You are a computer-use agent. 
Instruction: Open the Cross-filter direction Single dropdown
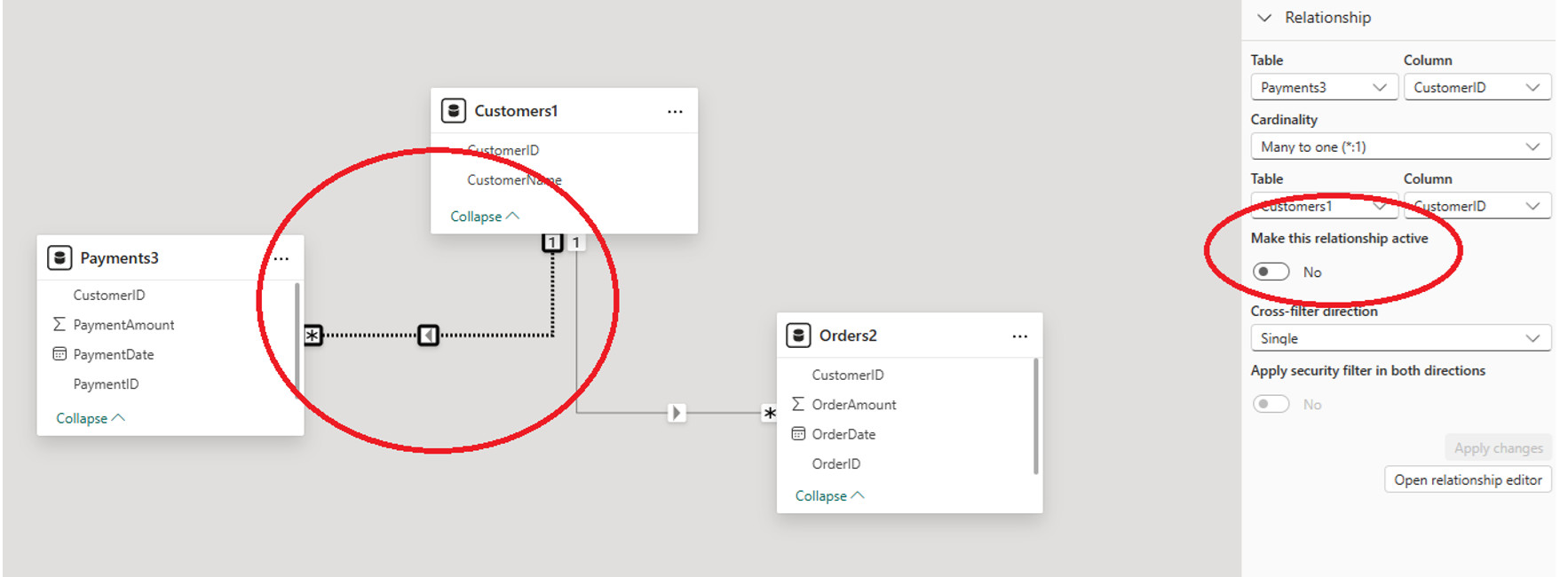coord(1399,338)
